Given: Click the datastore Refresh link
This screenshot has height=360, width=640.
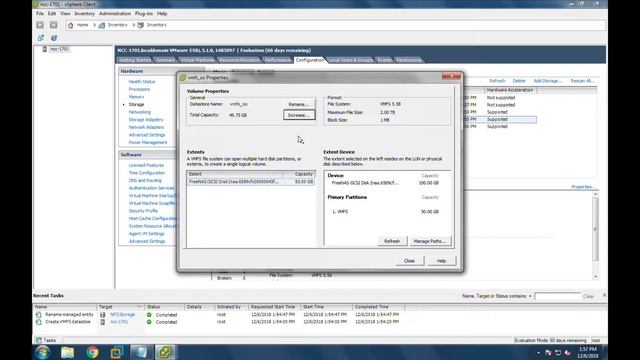Looking at the screenshot, I should tap(497, 81).
